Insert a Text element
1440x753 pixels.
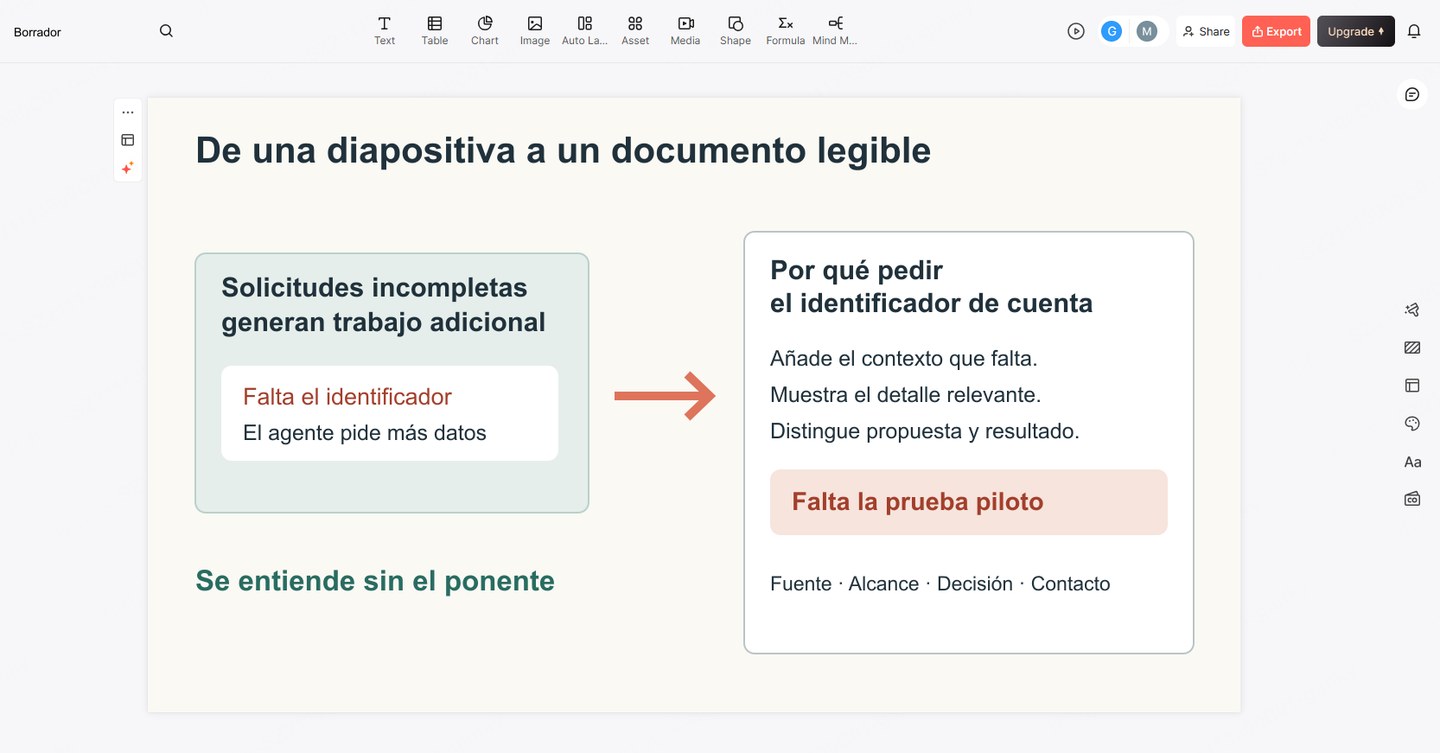point(384,31)
